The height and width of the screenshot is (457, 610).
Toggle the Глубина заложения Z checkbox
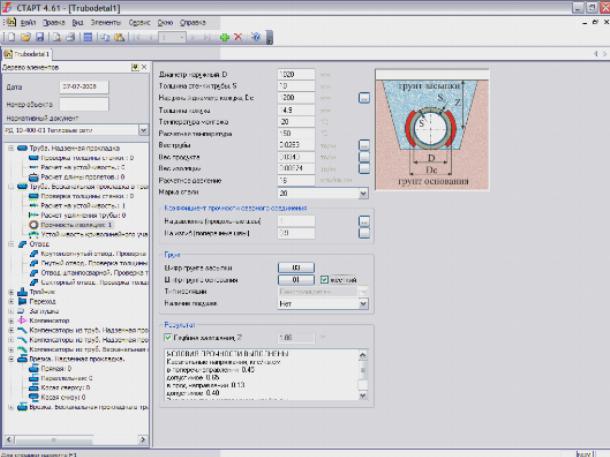pyautogui.click(x=167, y=337)
